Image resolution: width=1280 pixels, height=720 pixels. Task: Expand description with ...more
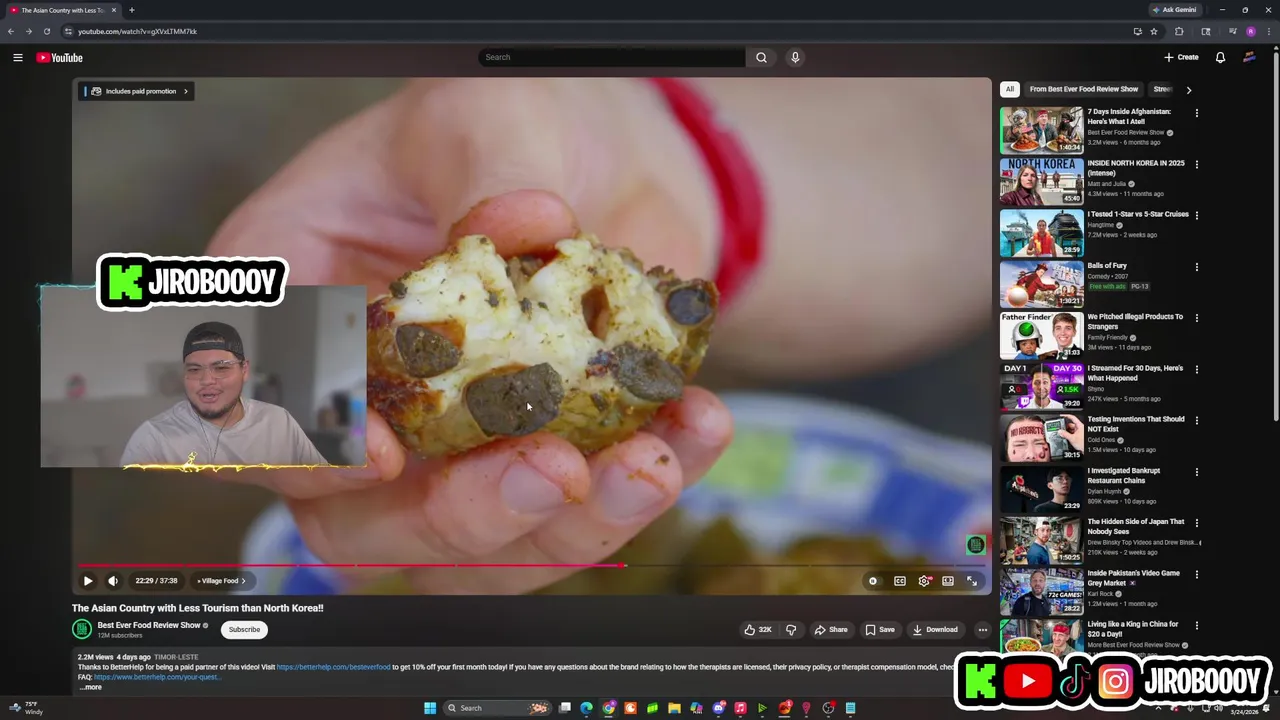[91, 687]
